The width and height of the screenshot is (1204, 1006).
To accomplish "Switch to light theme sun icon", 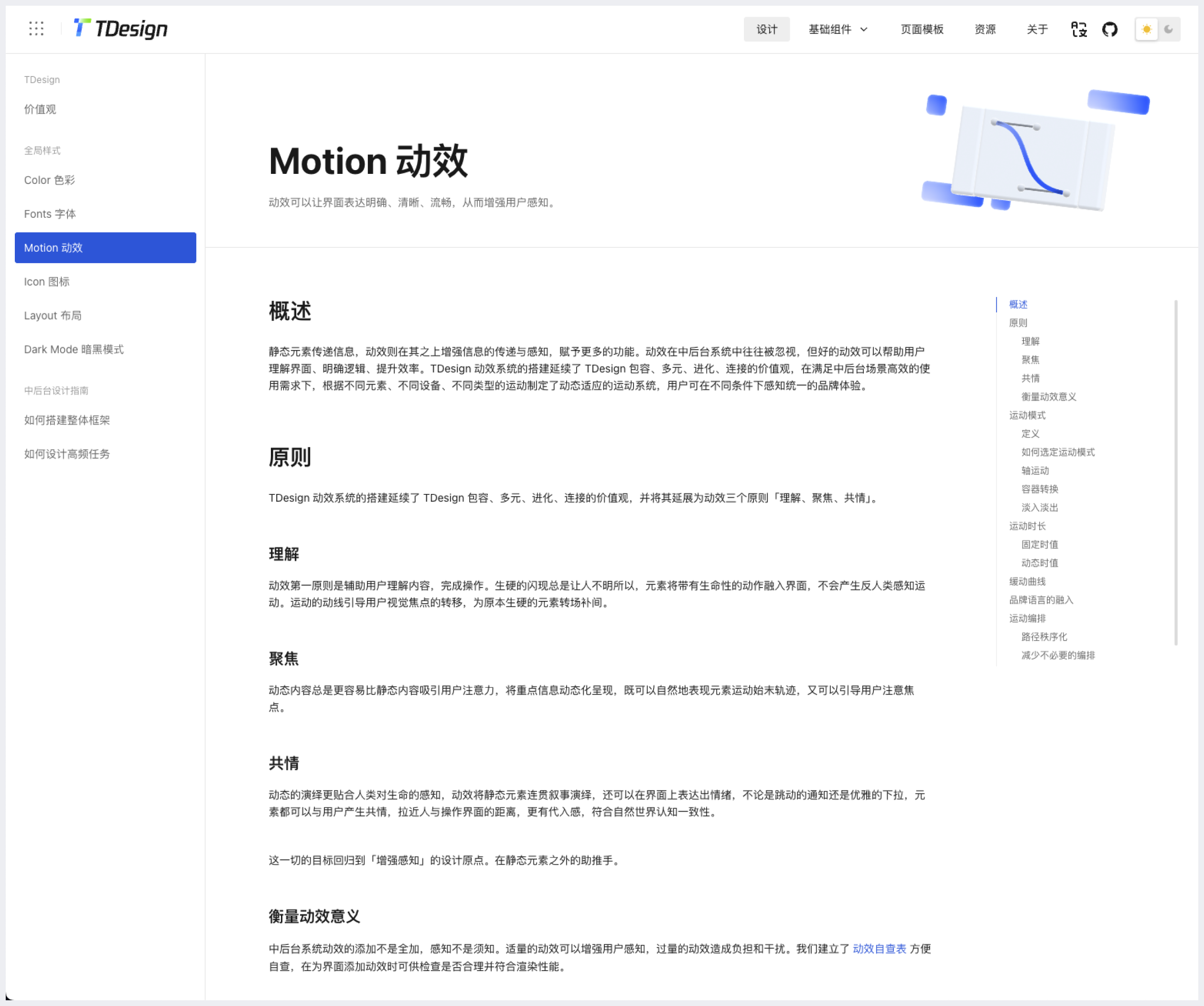I will 1147,29.
